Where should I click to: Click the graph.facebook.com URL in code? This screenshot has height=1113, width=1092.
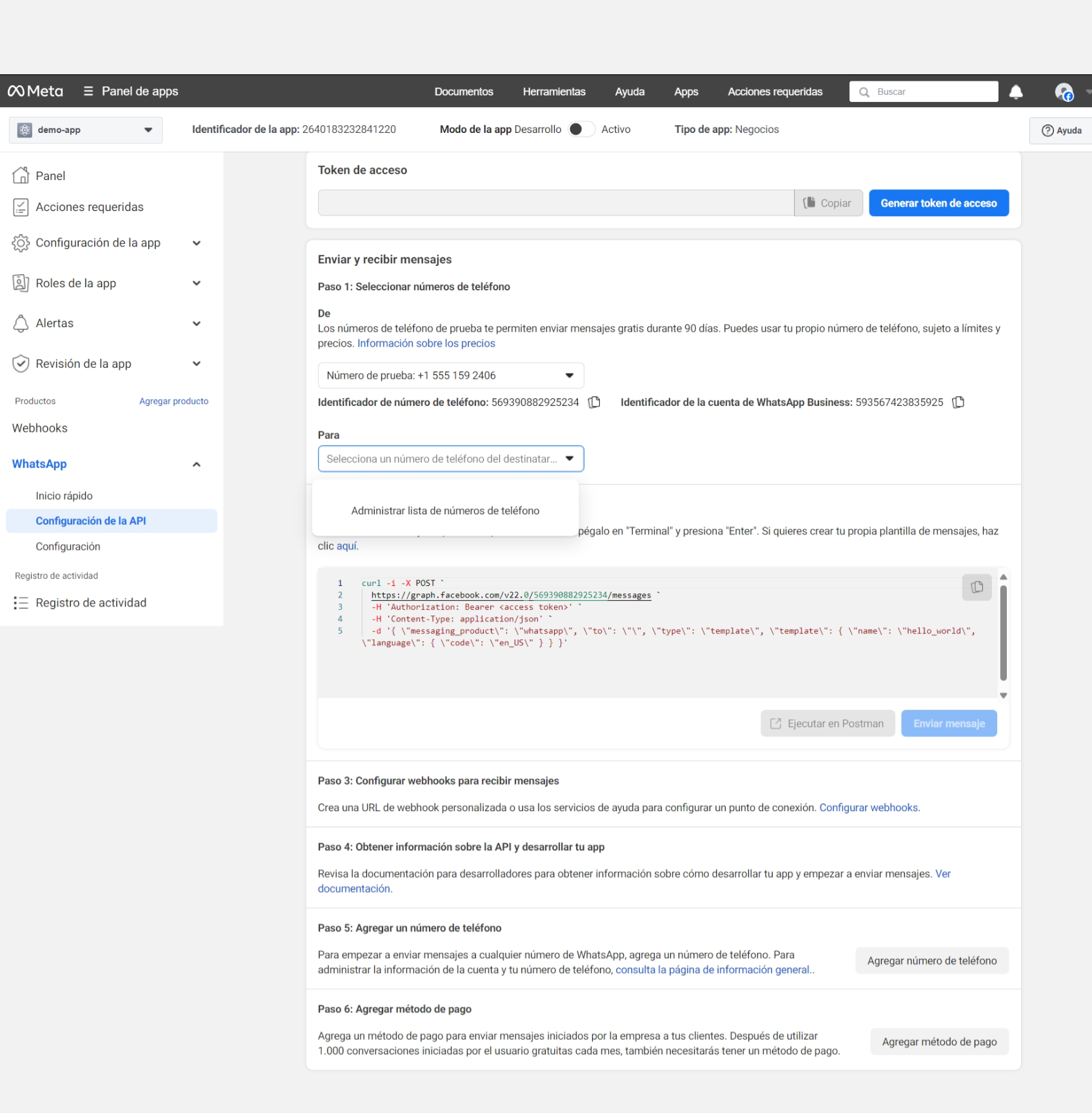(x=511, y=595)
